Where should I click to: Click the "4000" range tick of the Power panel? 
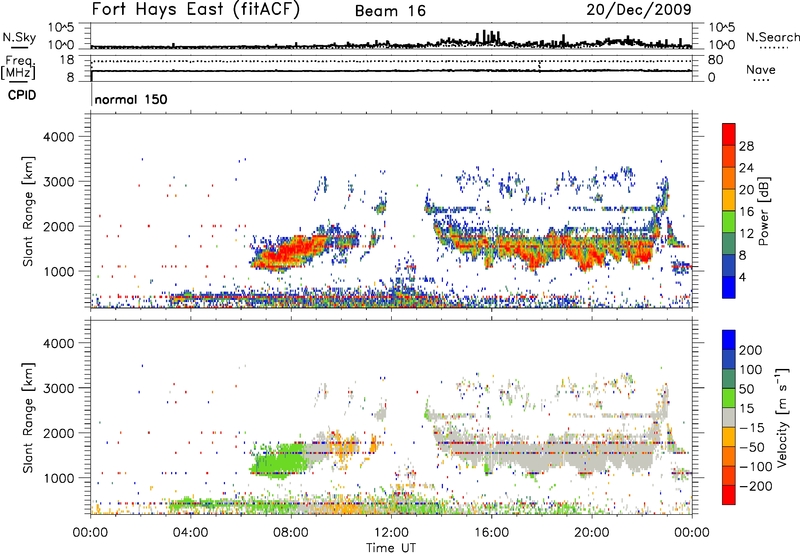[x=59, y=137]
